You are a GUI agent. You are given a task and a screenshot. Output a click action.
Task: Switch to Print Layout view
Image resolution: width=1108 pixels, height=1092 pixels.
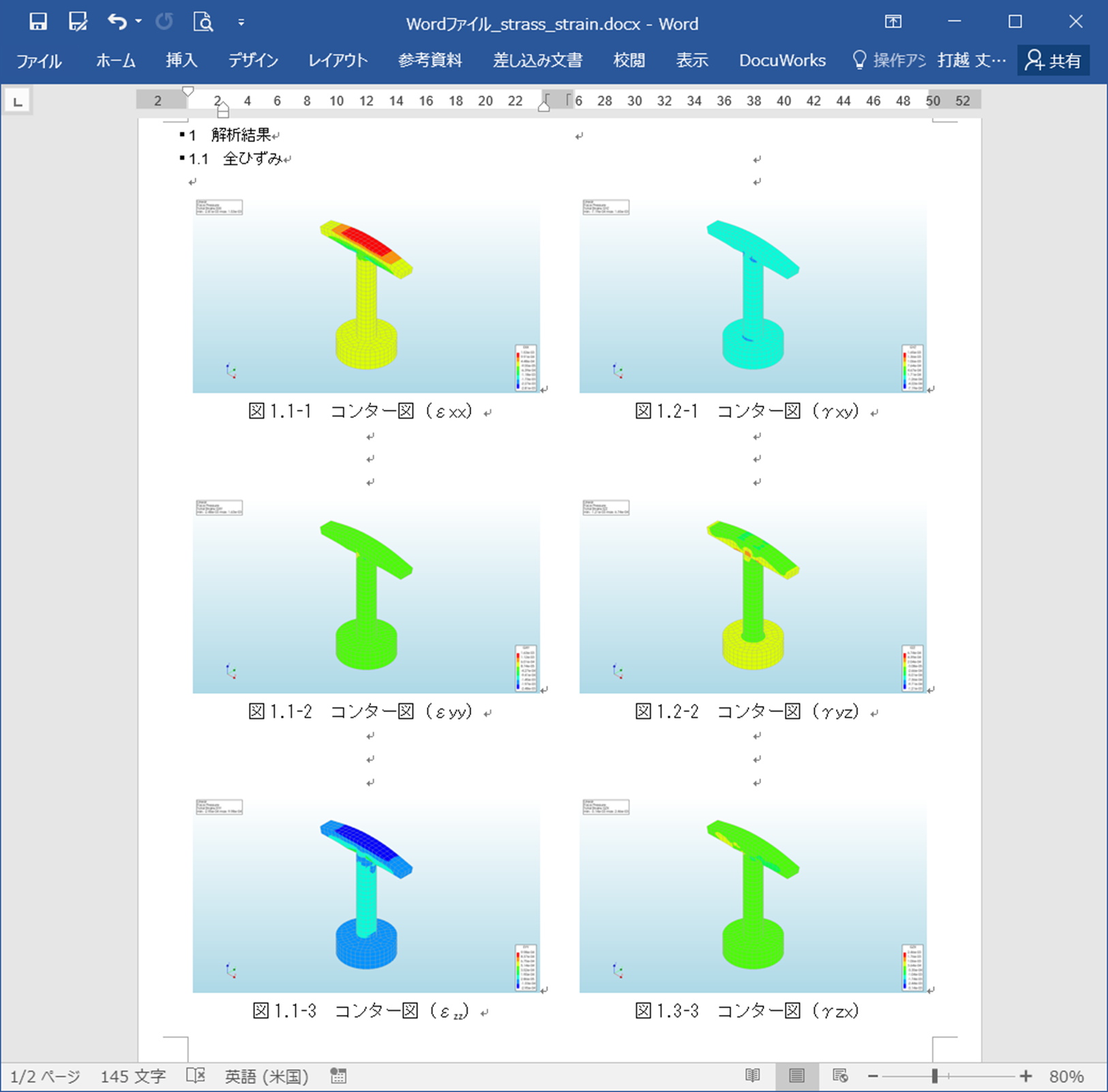pos(796,1076)
